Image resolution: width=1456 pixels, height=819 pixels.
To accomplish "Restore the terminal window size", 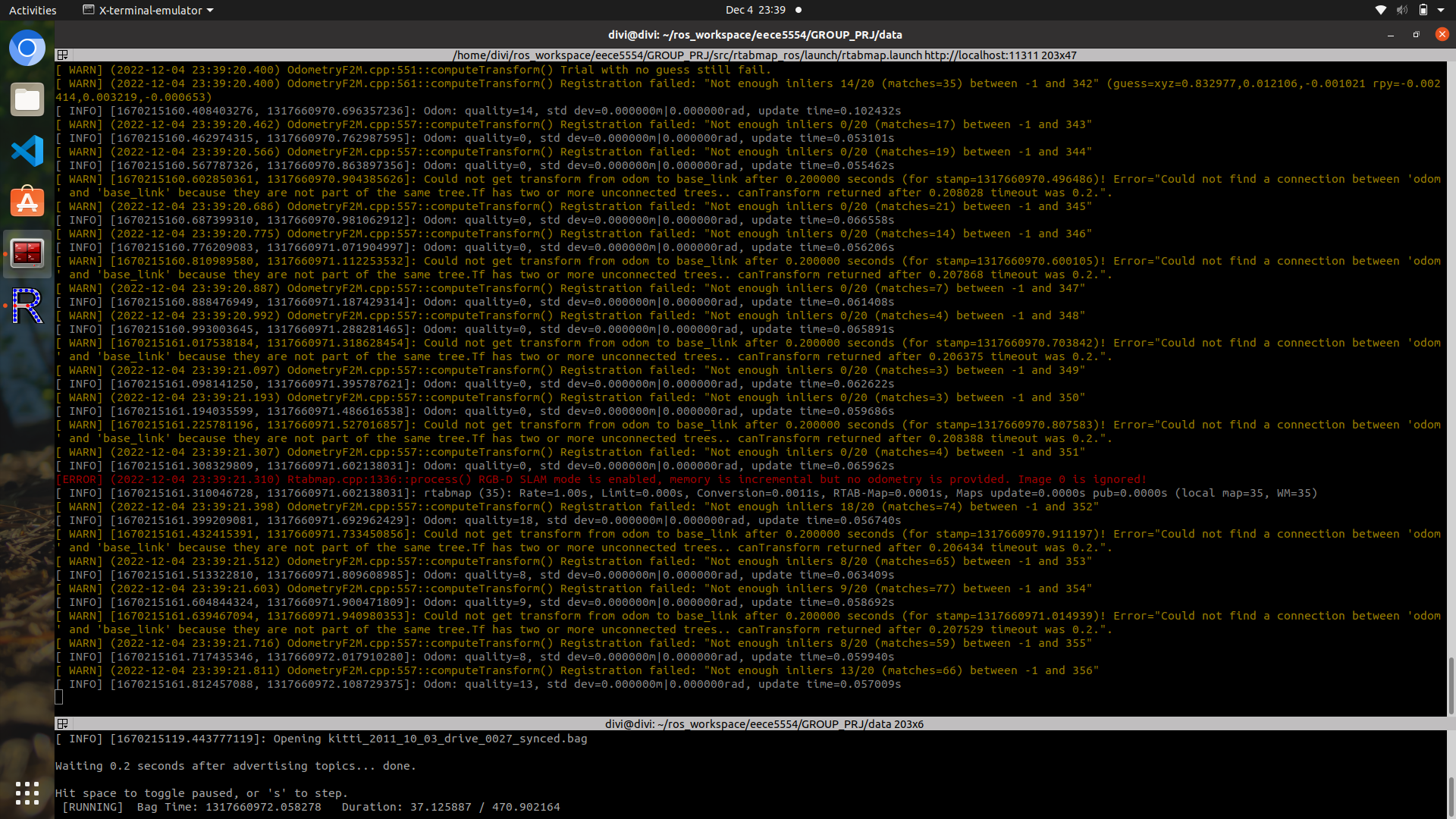I will [x=1416, y=35].
